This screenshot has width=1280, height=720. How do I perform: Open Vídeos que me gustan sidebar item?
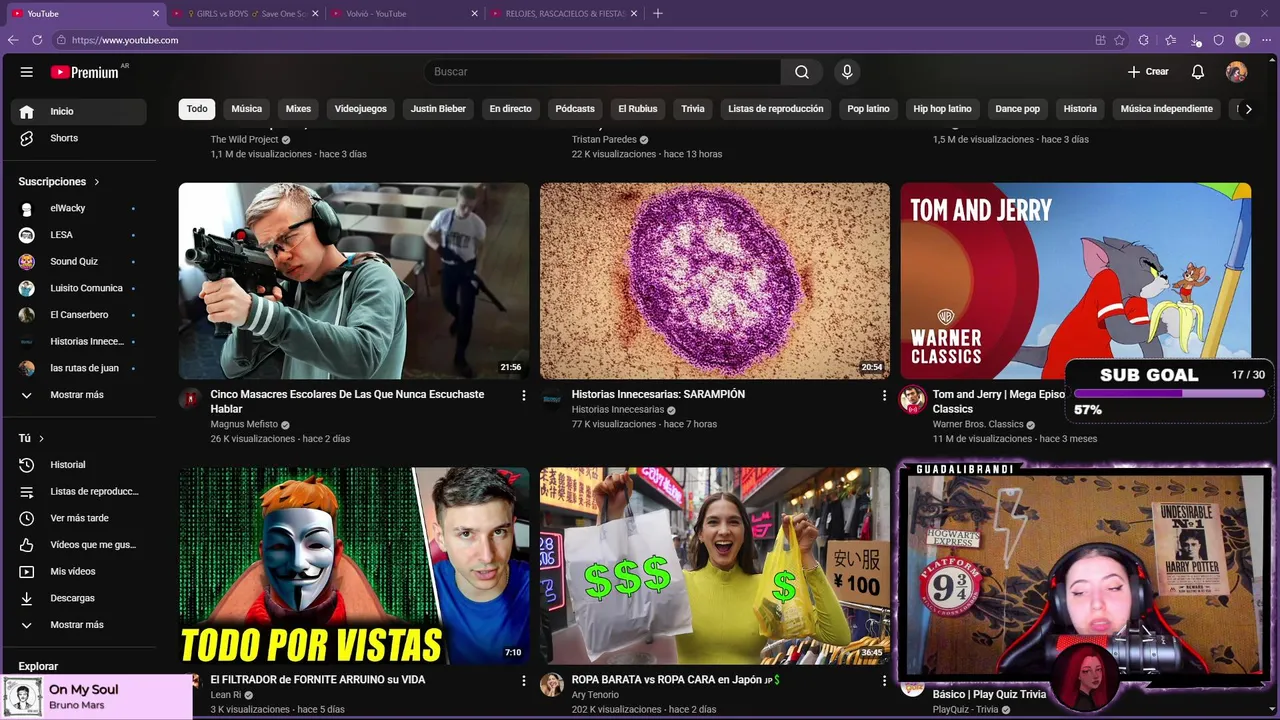tap(78, 545)
